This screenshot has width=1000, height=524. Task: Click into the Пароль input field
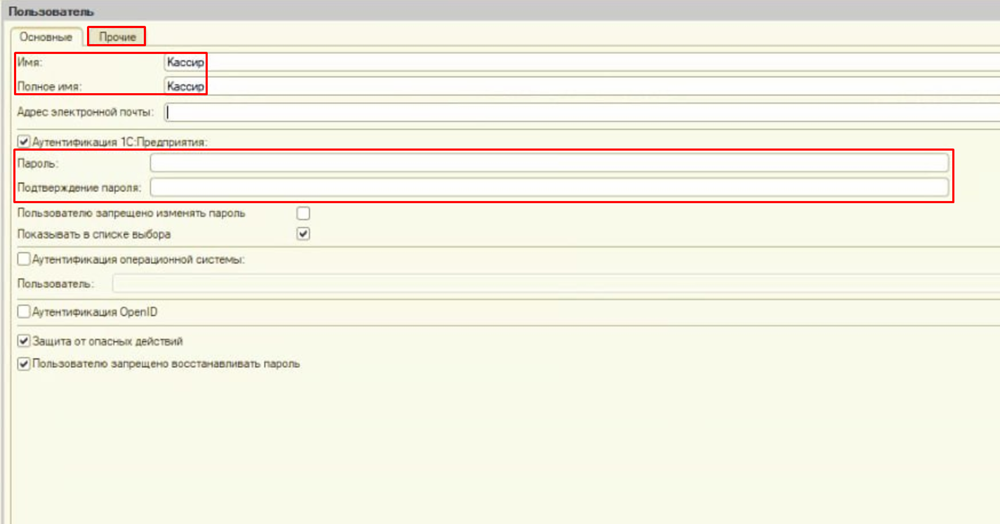pos(548,163)
